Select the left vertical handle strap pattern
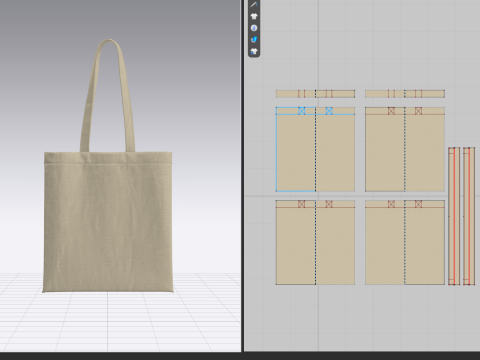Screen dimensions: 480x360 coord(454,216)
